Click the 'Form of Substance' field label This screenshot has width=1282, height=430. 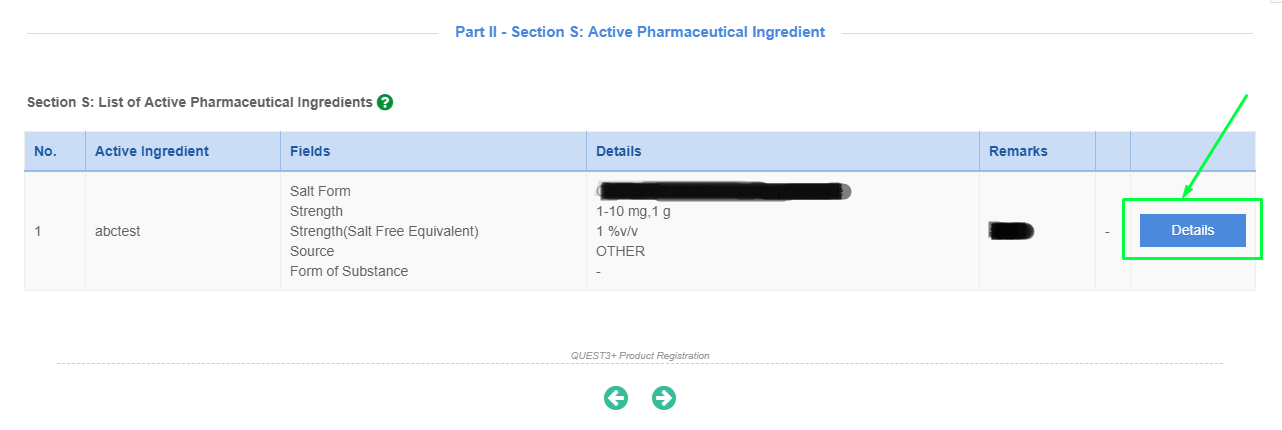pos(349,271)
